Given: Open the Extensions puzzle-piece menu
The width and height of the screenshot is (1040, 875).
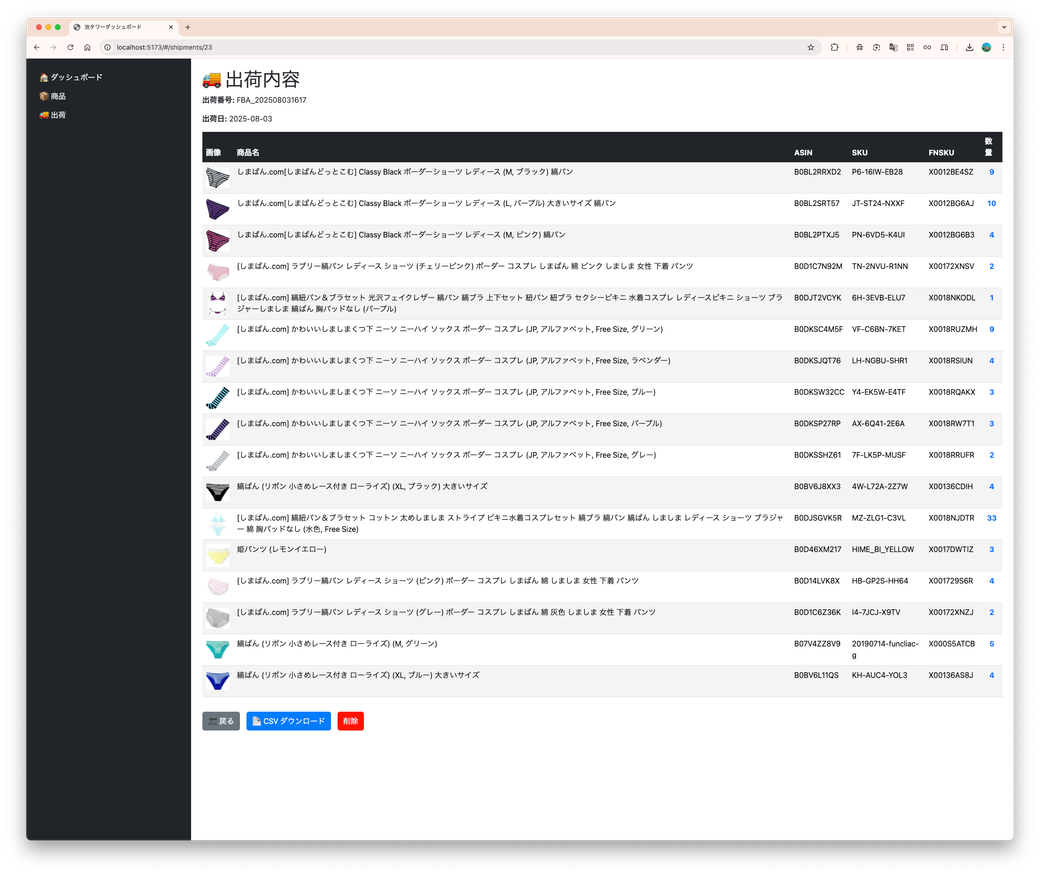Looking at the screenshot, I should [x=834, y=47].
